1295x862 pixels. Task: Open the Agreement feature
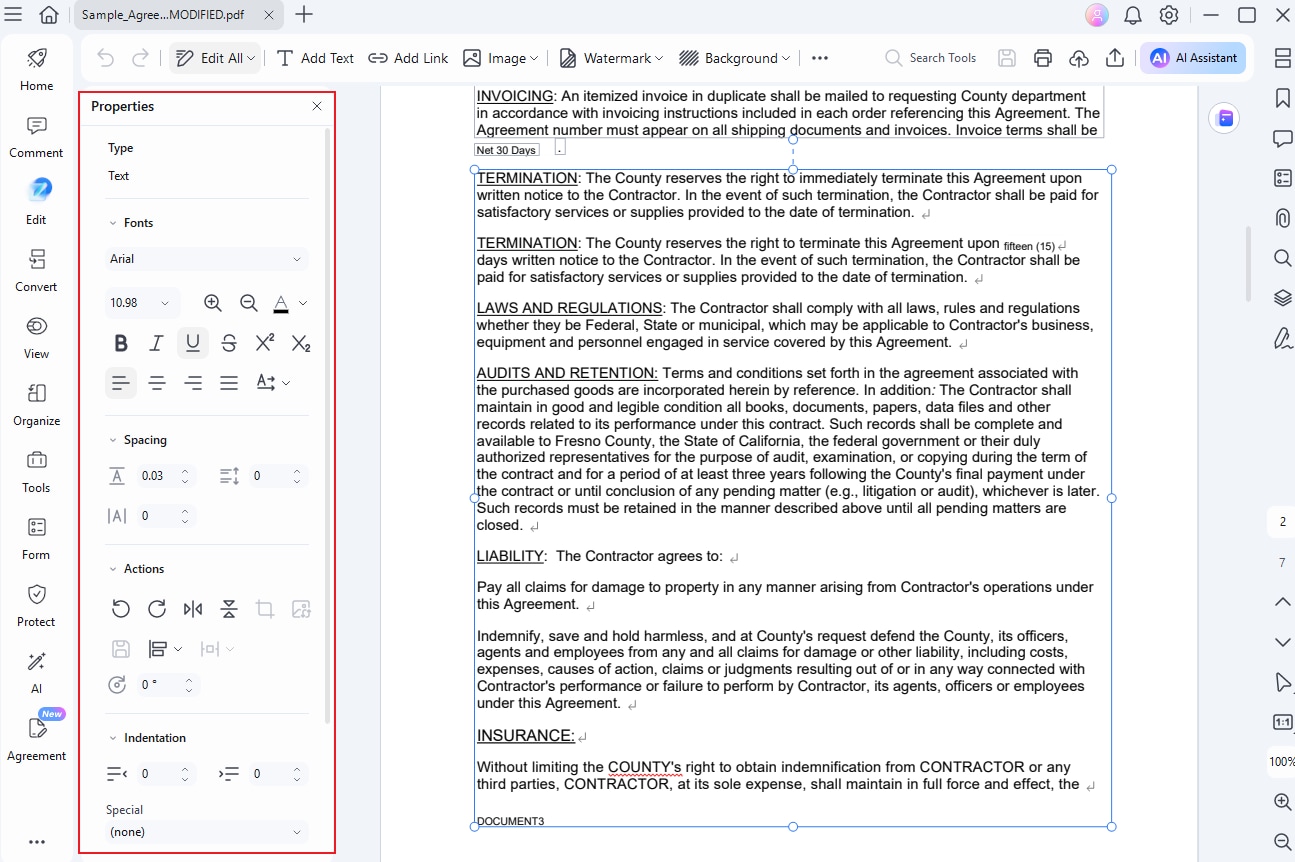[37, 740]
